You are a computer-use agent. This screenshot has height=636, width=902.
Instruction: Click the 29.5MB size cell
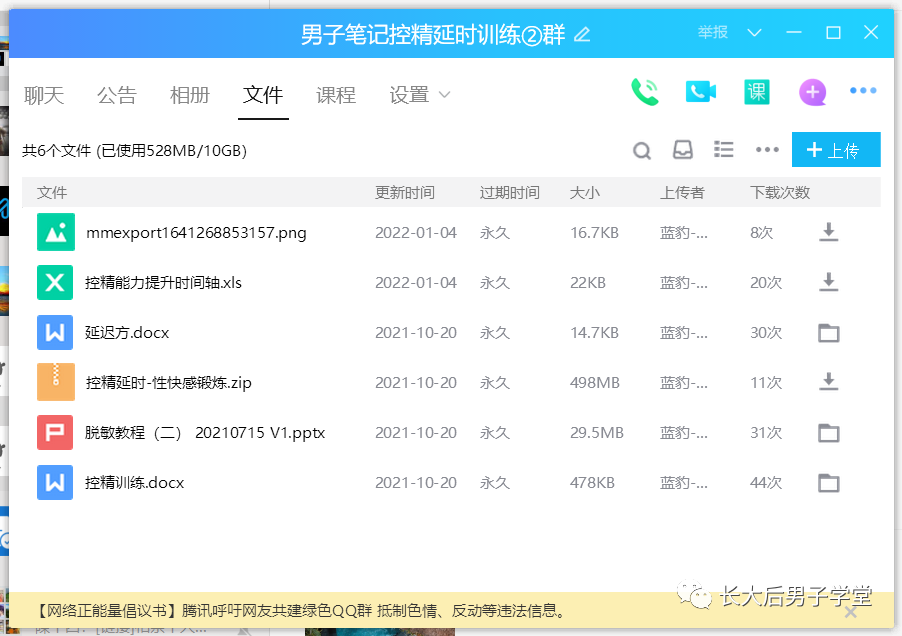(597, 432)
